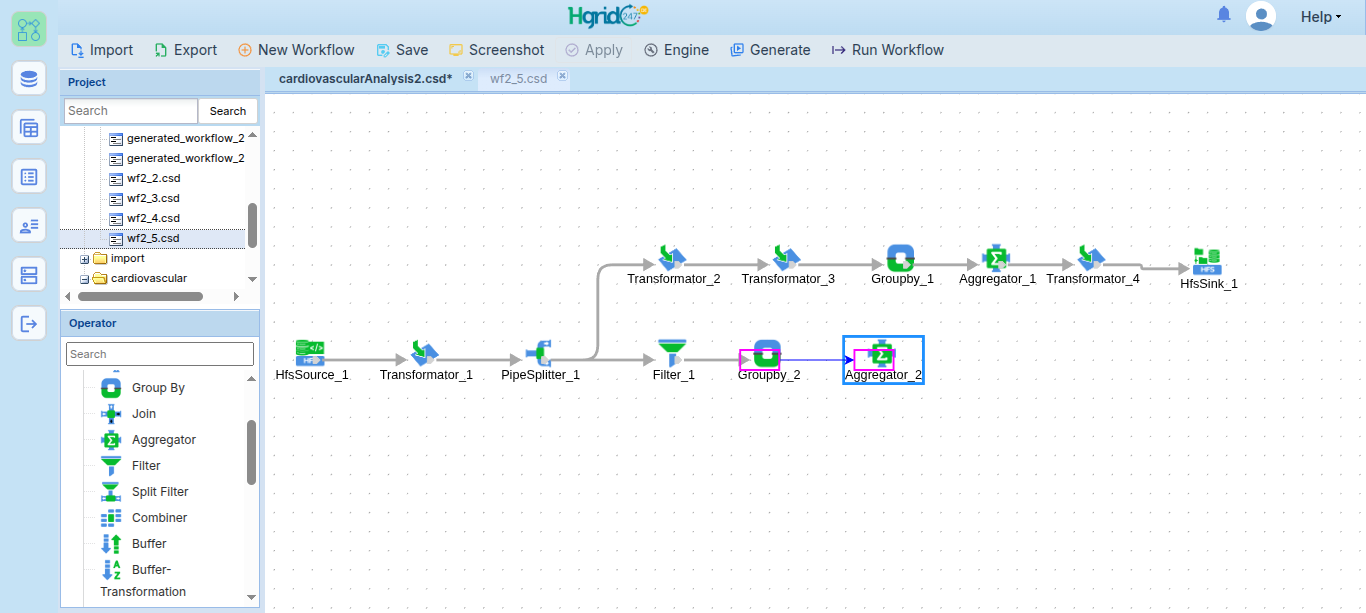Save the current workflow
The image size is (1366, 613).
pos(402,50)
